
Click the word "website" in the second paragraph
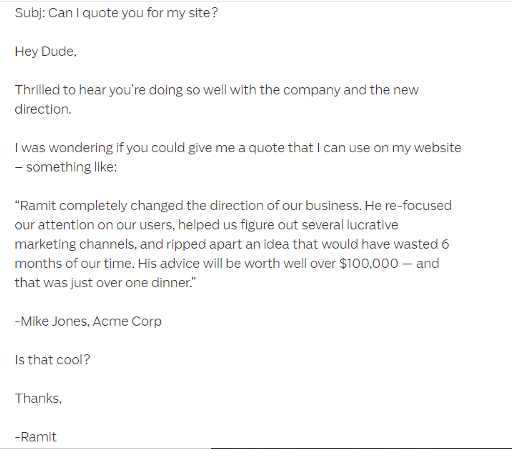(x=438, y=148)
